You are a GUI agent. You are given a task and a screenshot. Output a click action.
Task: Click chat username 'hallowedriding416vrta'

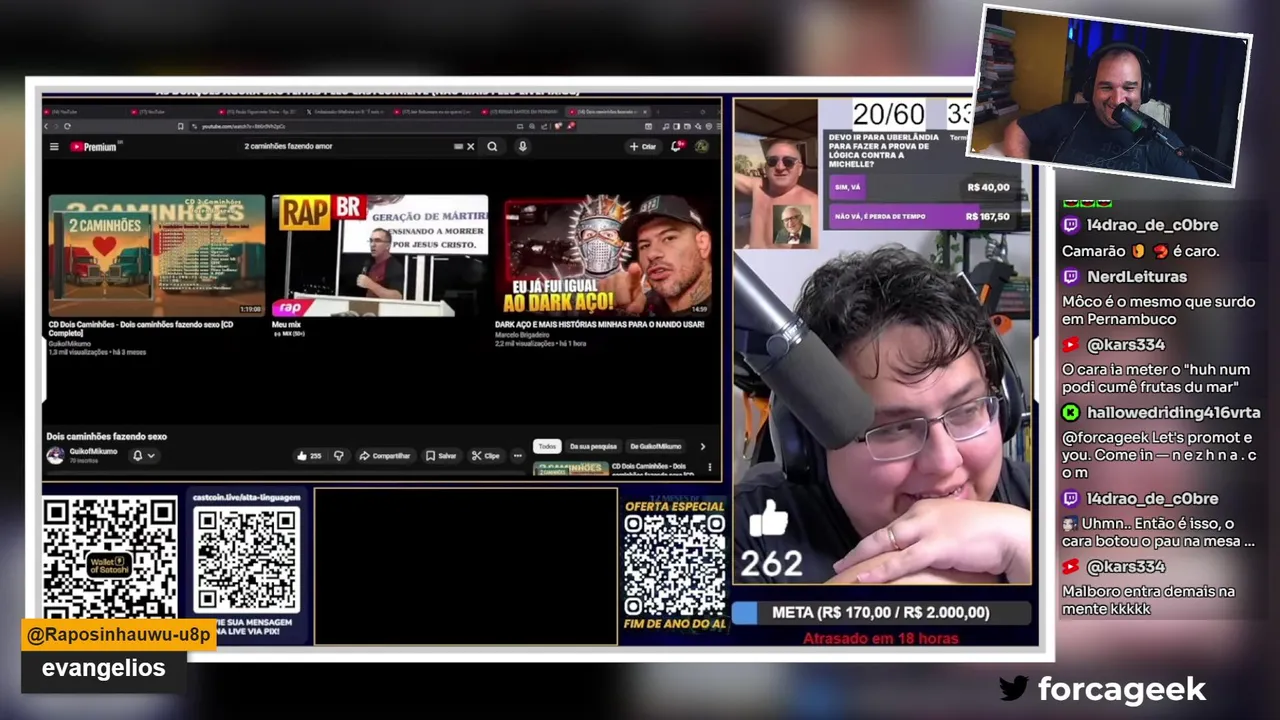coord(1173,412)
